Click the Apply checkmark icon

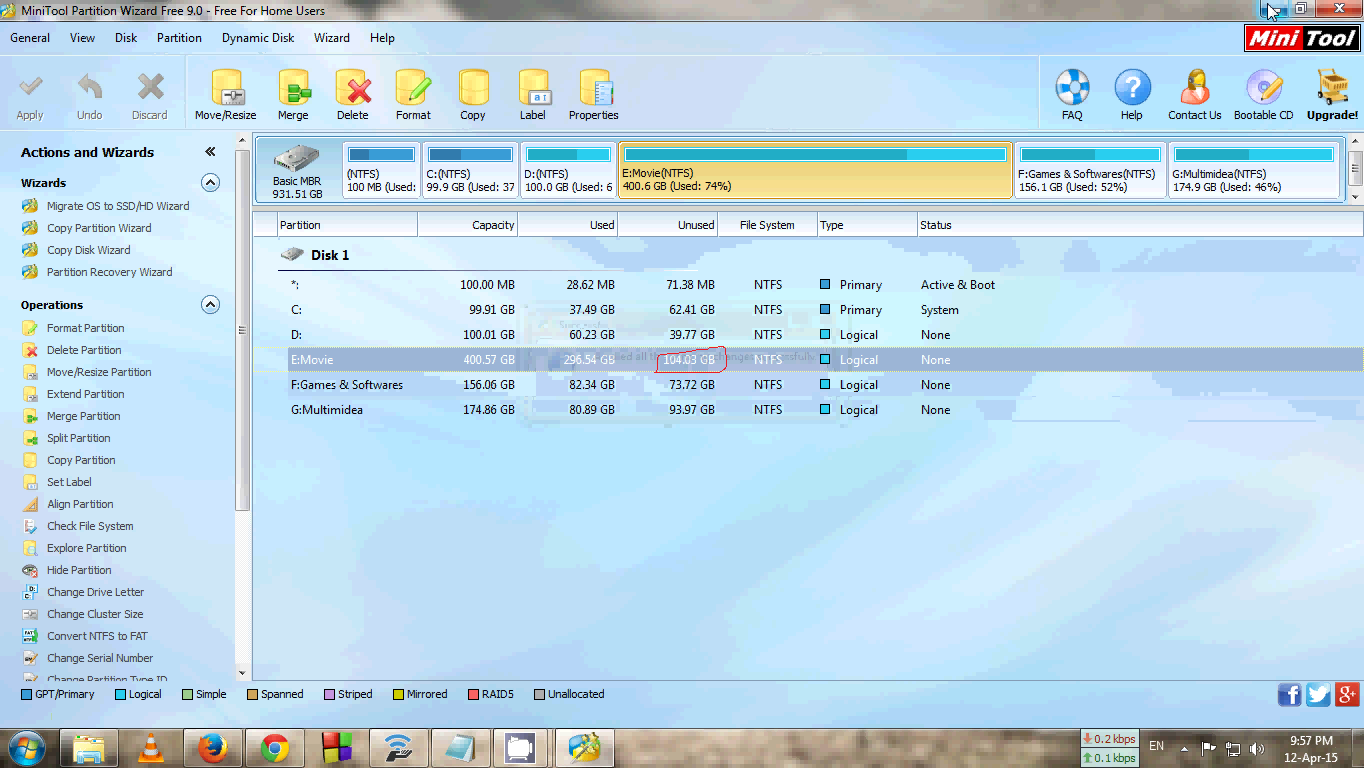[x=31, y=87]
